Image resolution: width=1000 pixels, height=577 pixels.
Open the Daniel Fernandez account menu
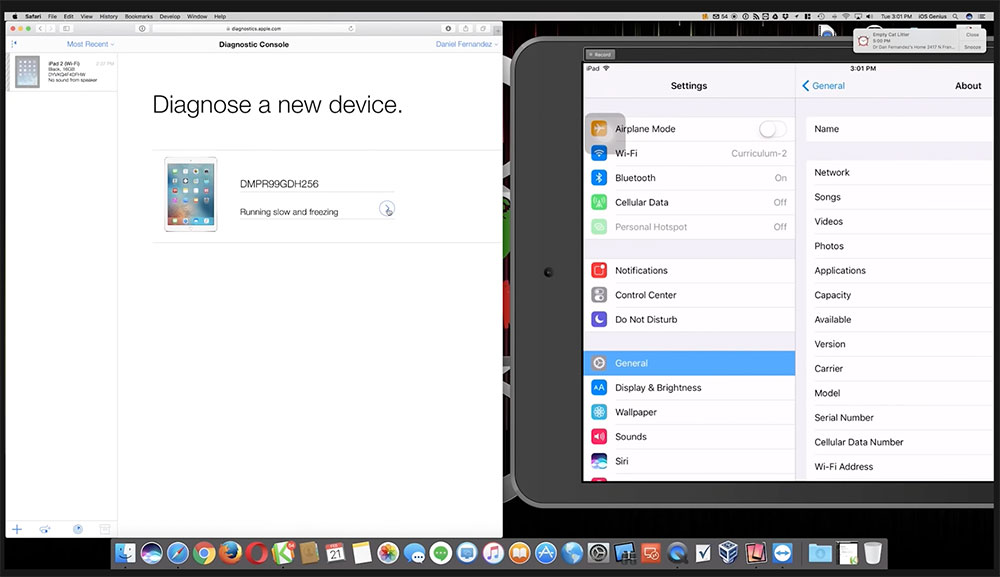point(467,44)
